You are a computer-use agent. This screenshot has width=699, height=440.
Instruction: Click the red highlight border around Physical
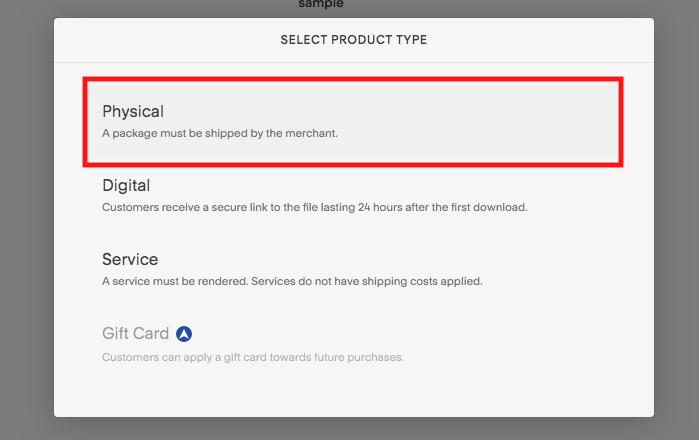(353, 79)
